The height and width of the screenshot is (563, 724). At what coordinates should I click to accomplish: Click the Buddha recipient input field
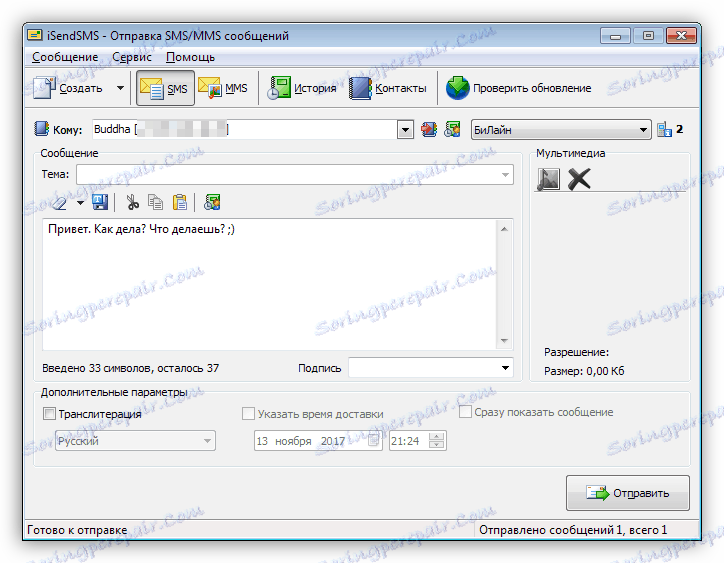click(x=245, y=129)
